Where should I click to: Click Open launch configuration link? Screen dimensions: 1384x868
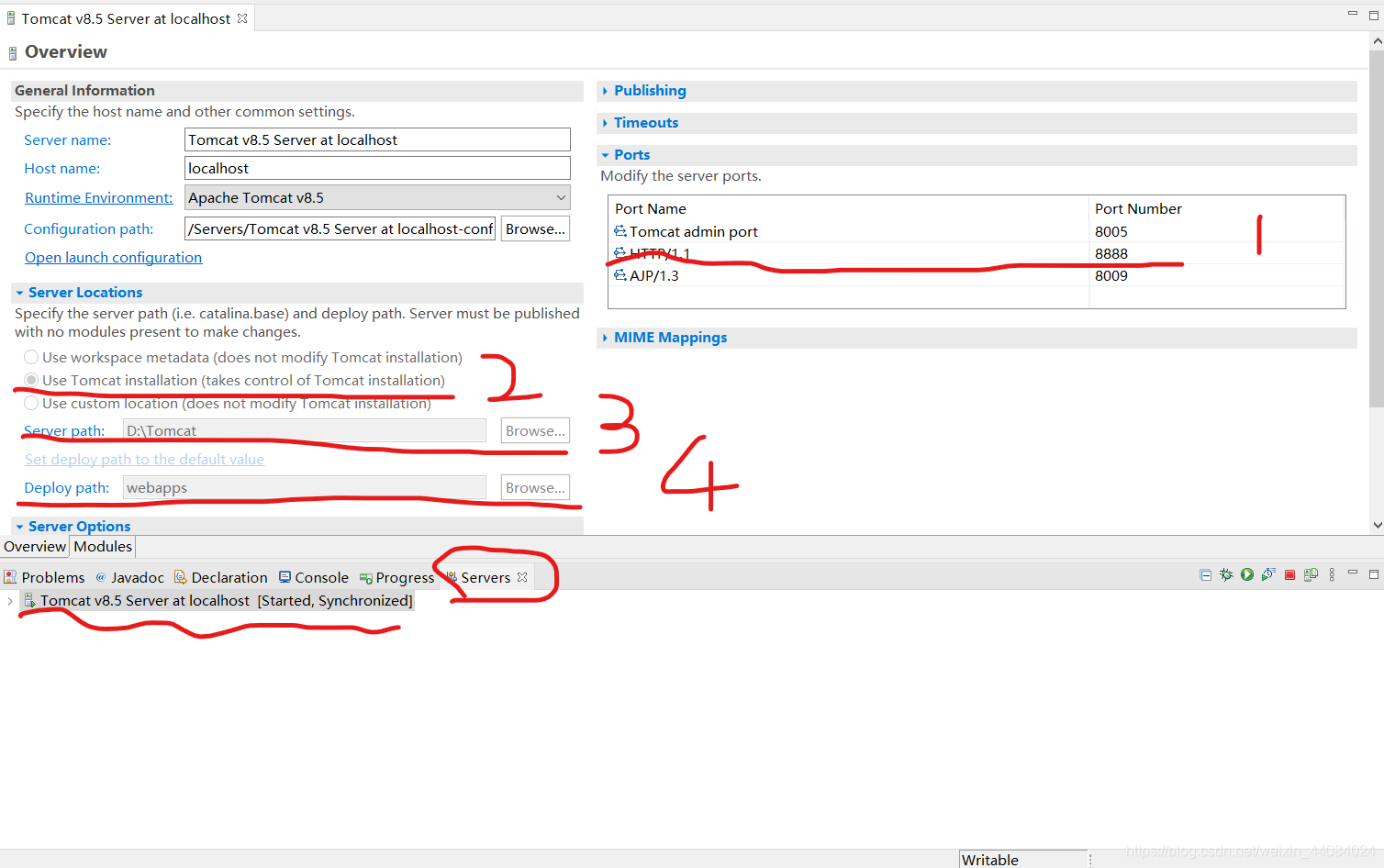pos(113,257)
